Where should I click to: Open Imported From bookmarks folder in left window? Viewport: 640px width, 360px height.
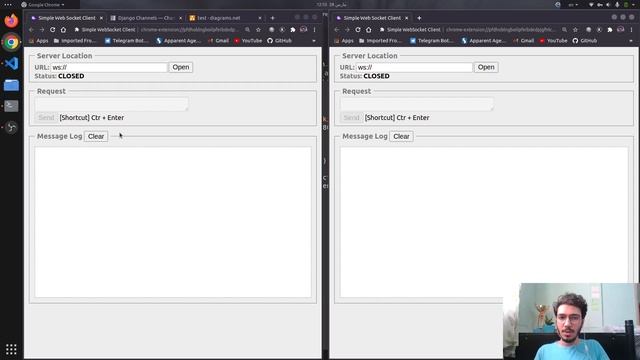75,41
